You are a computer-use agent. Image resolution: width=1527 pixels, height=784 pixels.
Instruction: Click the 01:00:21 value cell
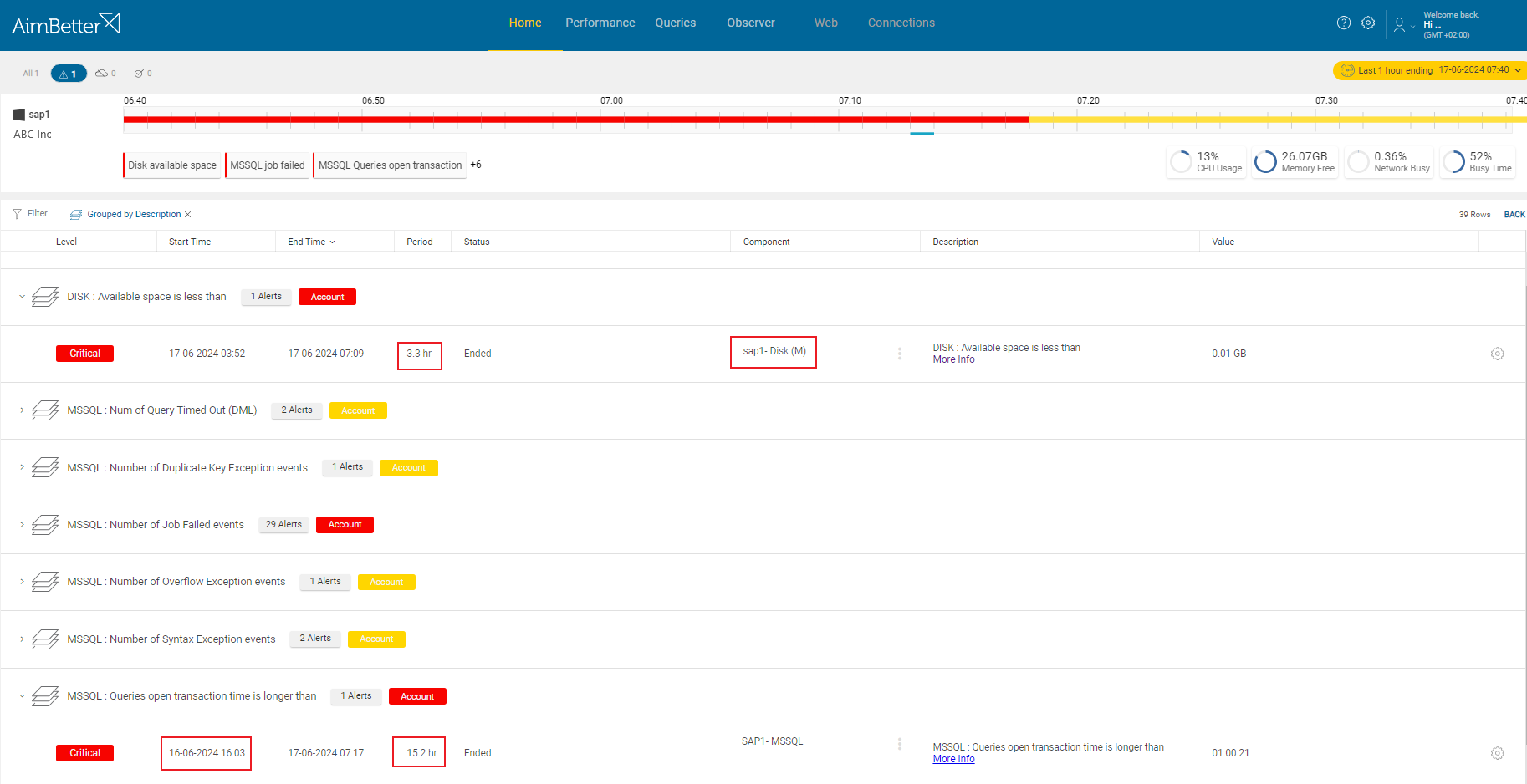1230,753
